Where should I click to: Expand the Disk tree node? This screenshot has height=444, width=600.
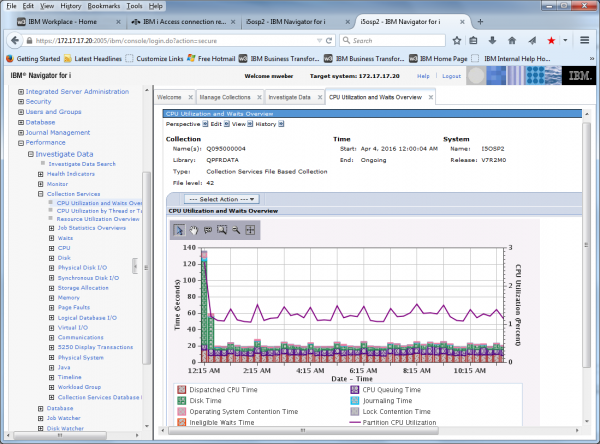pos(51,258)
